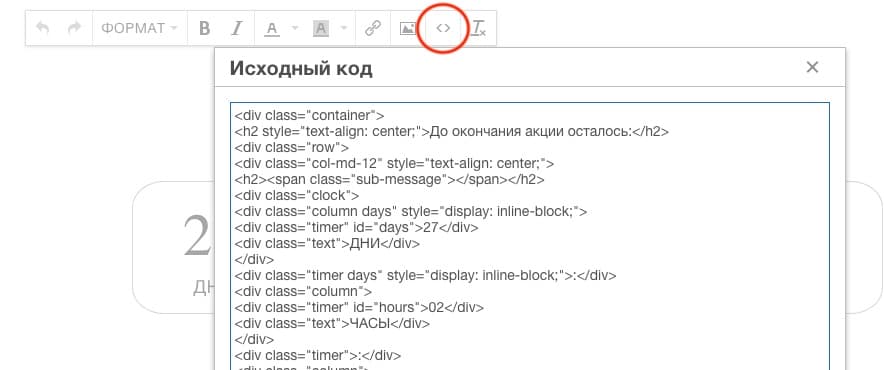Click the line <div class="row">
The height and width of the screenshot is (370, 884).
[291, 148]
